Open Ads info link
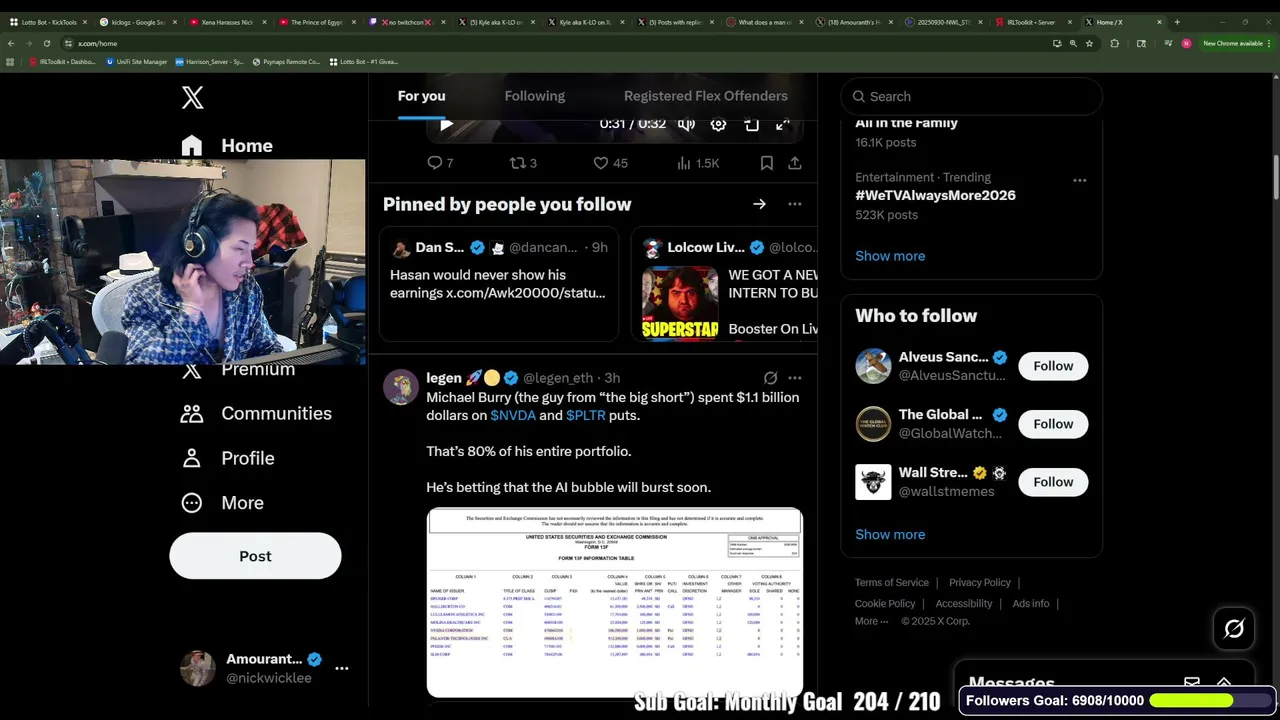Image resolution: width=1280 pixels, height=720 pixels. 1030,603
